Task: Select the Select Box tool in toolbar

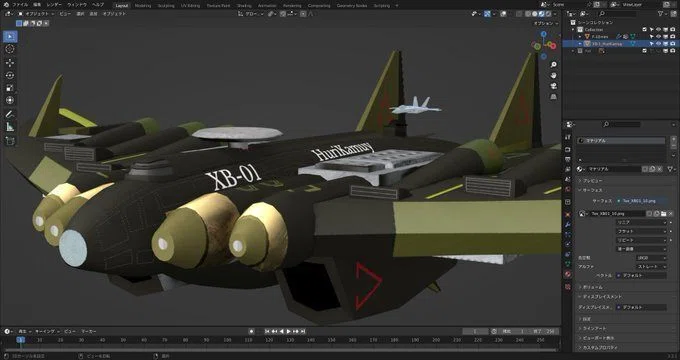Action: click(x=10, y=36)
